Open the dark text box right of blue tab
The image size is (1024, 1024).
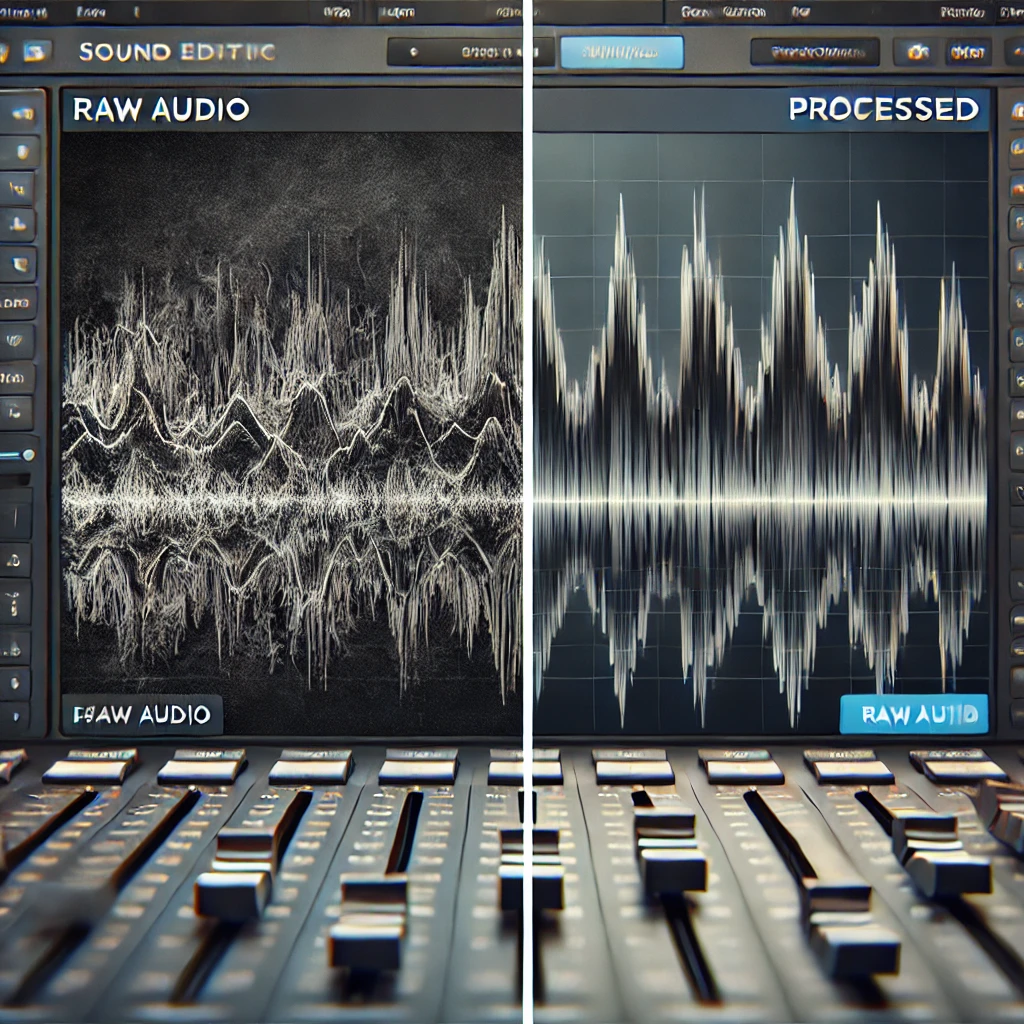pos(814,52)
